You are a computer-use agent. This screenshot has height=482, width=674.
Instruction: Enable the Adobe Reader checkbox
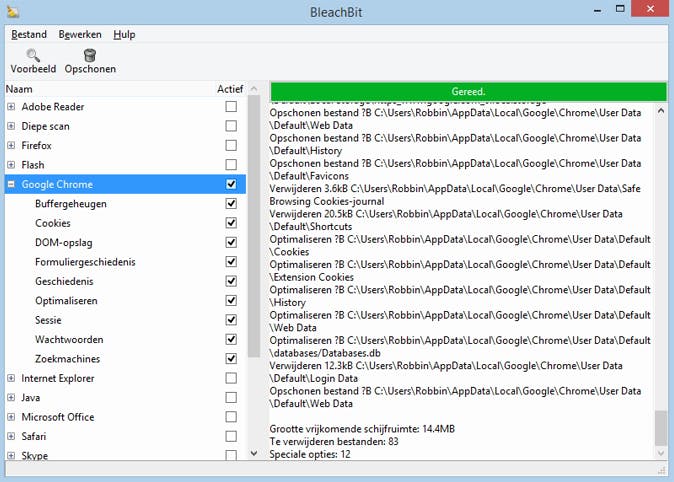point(231,106)
